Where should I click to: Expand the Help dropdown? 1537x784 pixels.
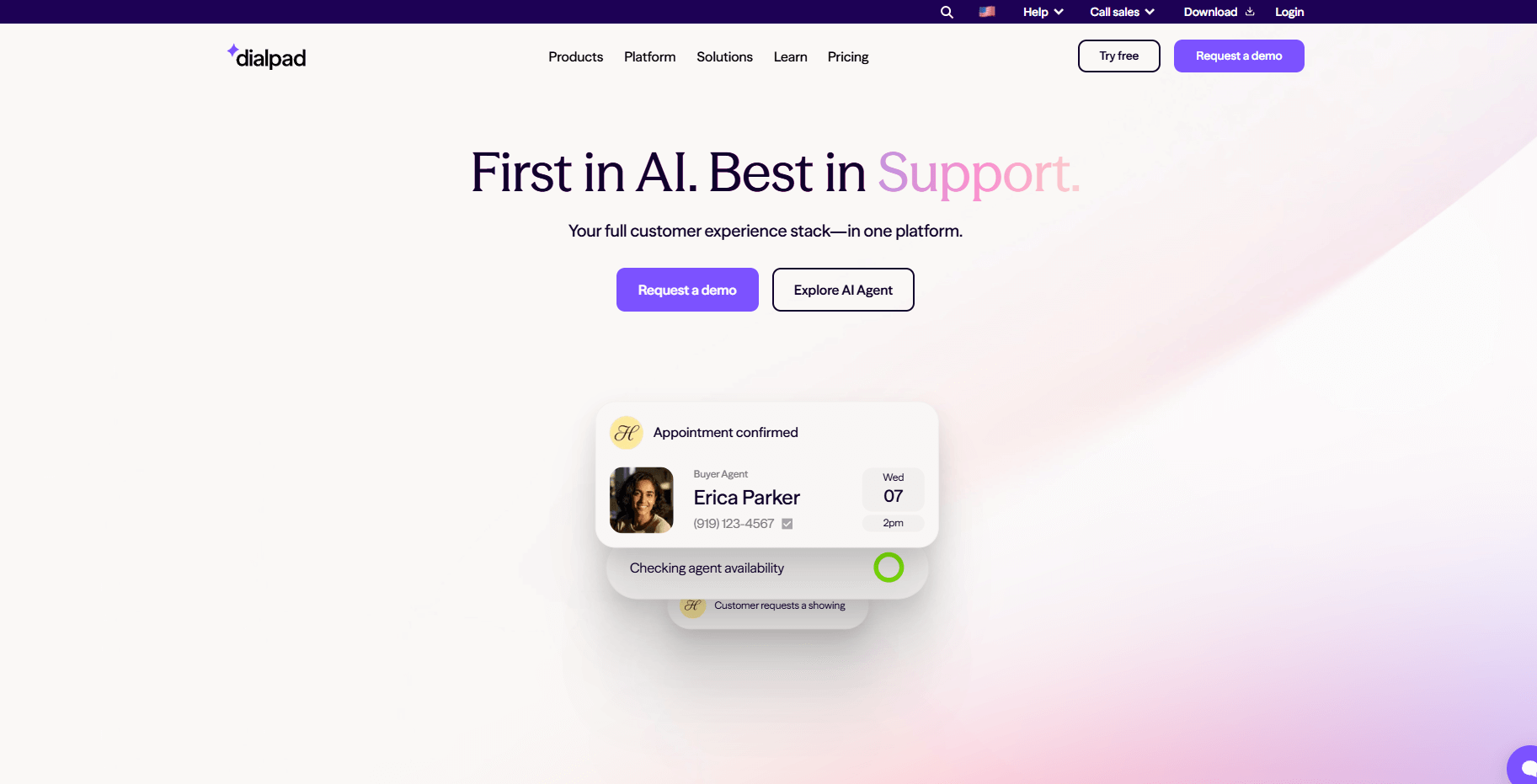tap(1043, 12)
